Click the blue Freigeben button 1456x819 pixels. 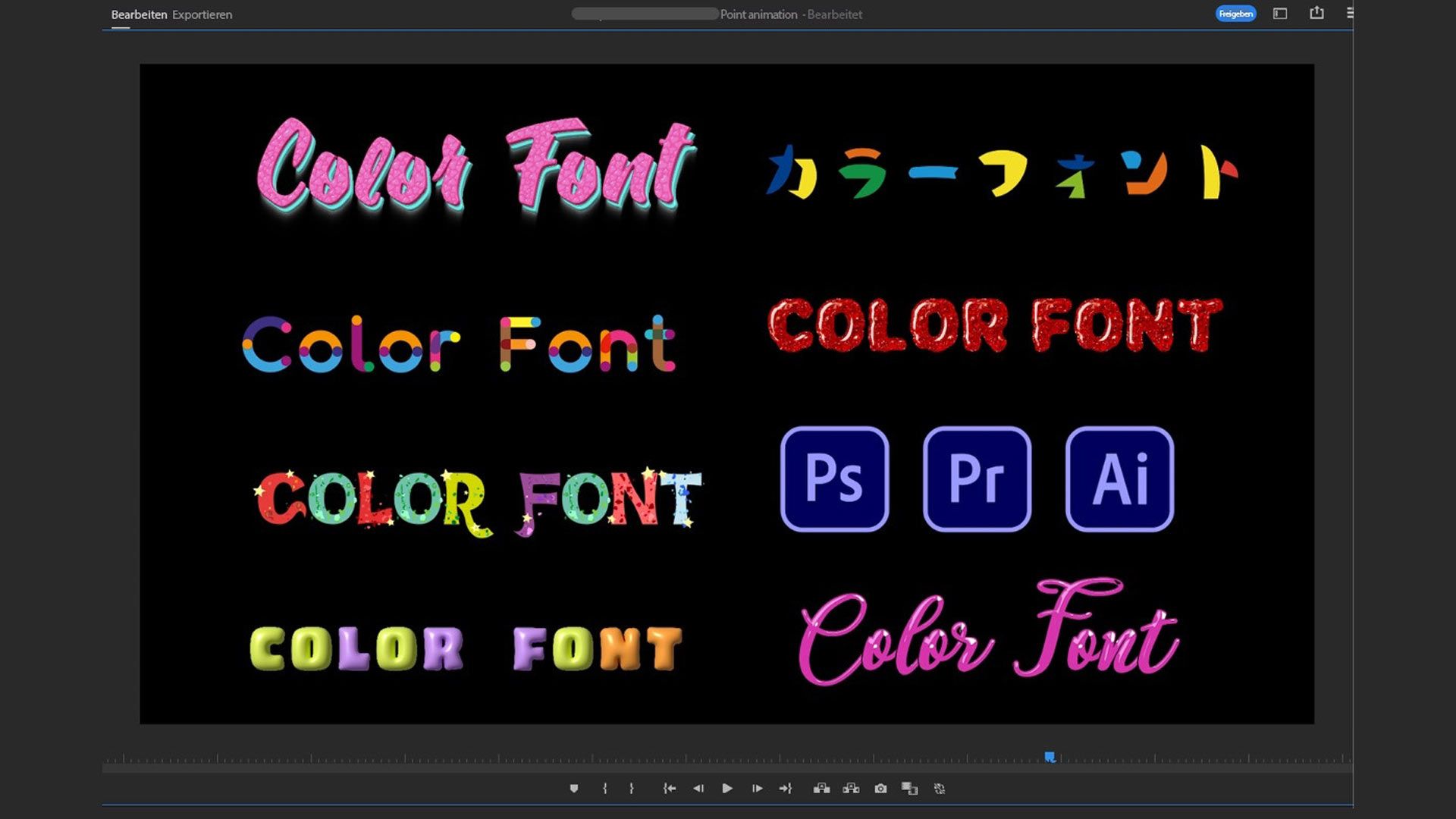click(x=1235, y=14)
